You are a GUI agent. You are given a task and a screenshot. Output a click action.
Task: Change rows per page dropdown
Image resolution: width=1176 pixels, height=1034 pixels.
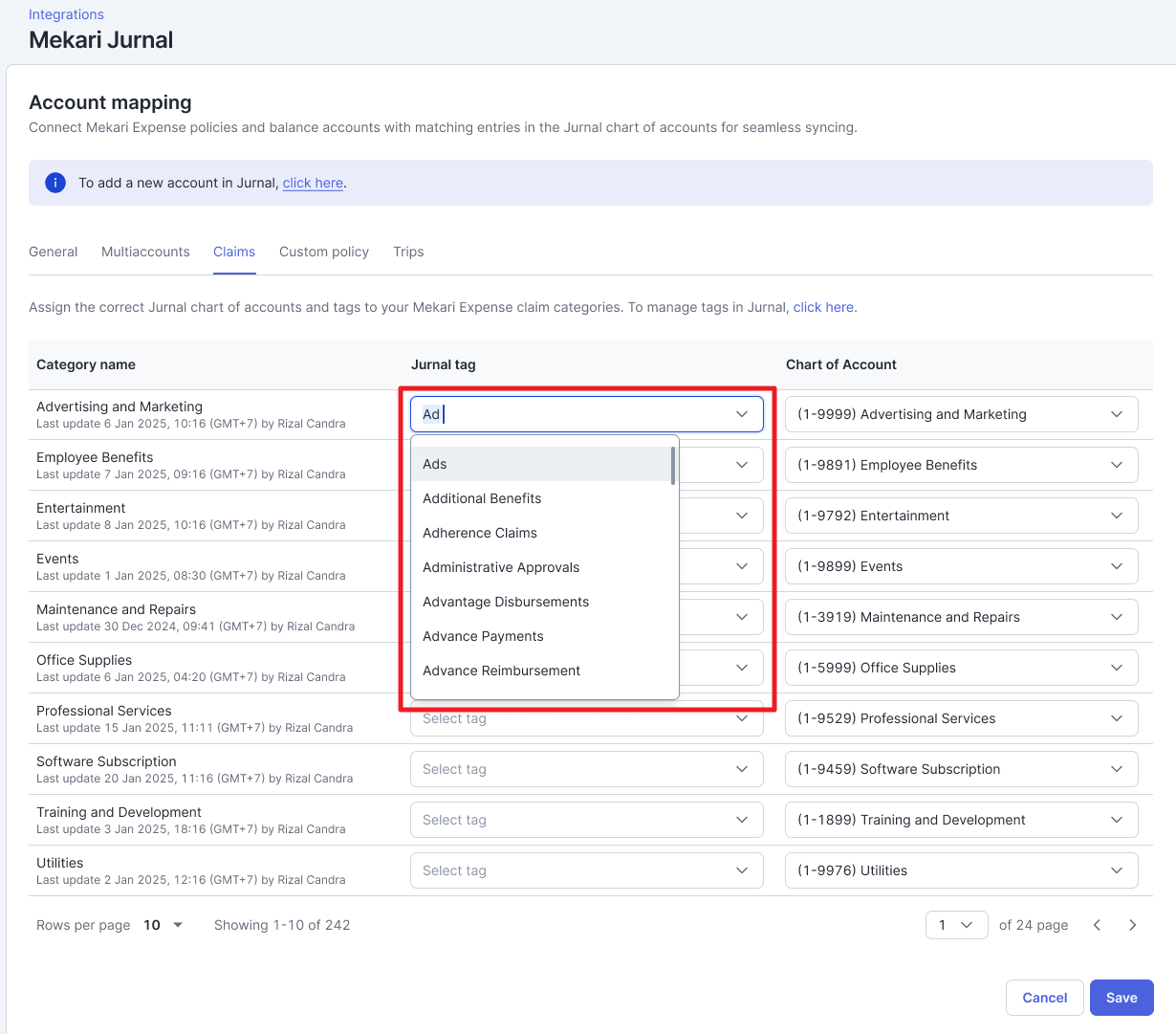(163, 925)
